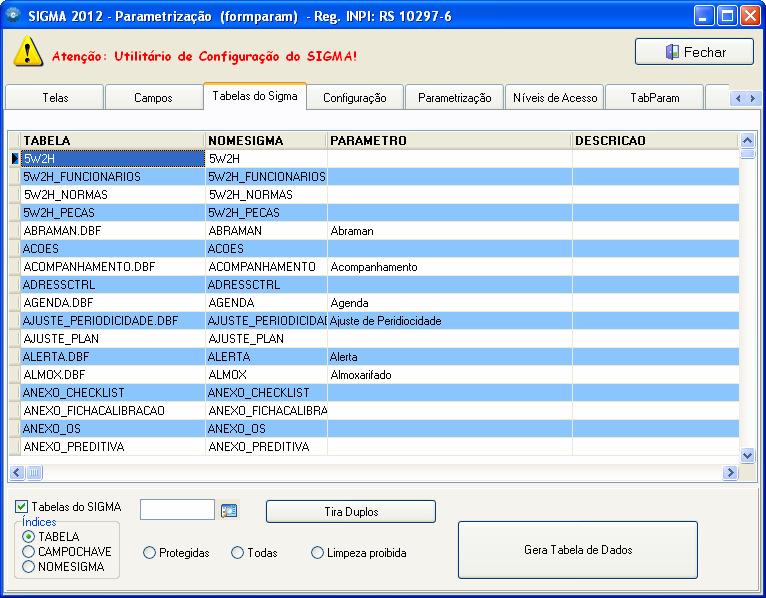This screenshot has height=598, width=766.
Task: Click the grid's scroll up arrow
Action: point(747,141)
